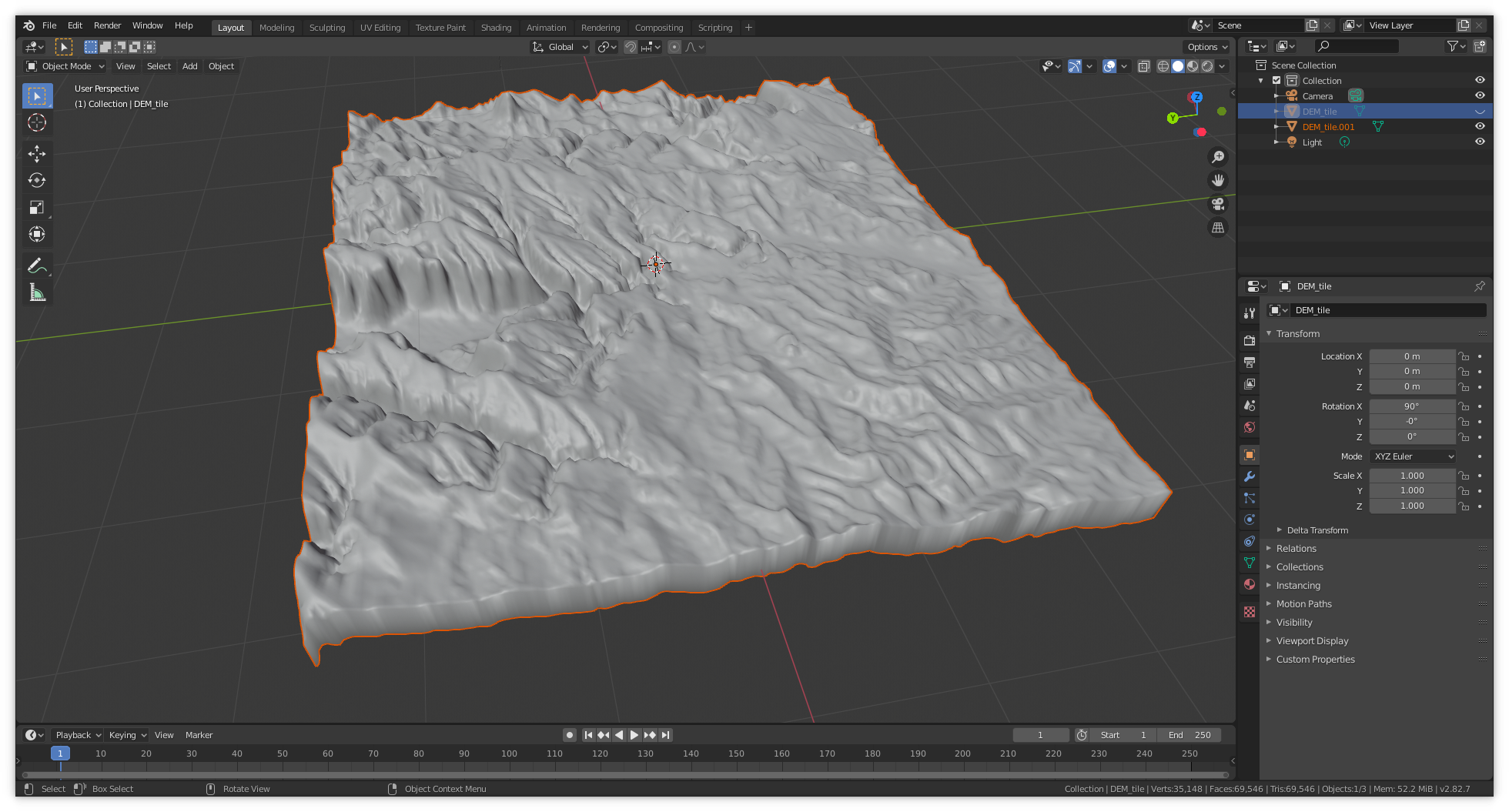This screenshot has height=812, width=1509.
Task: Hide the Light object in outliner
Action: point(1479,142)
